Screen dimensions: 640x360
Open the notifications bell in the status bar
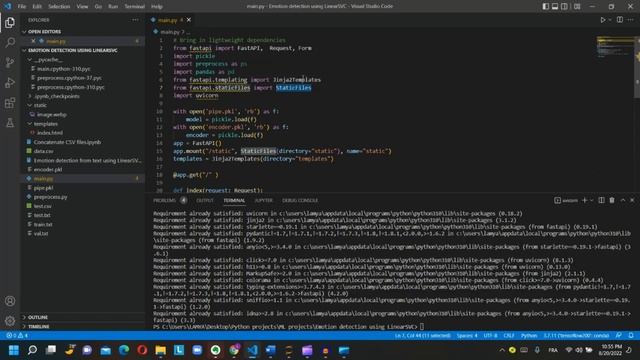pos(631,336)
